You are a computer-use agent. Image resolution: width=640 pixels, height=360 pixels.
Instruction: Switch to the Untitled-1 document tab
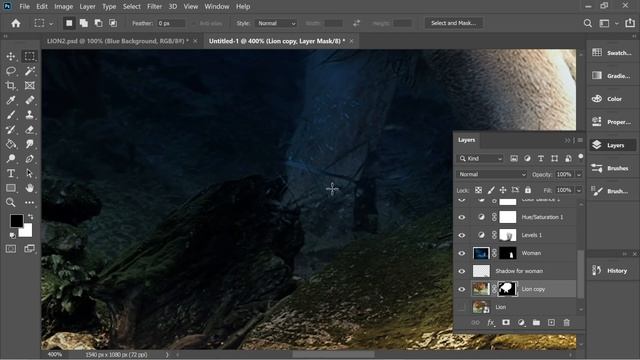point(277,41)
